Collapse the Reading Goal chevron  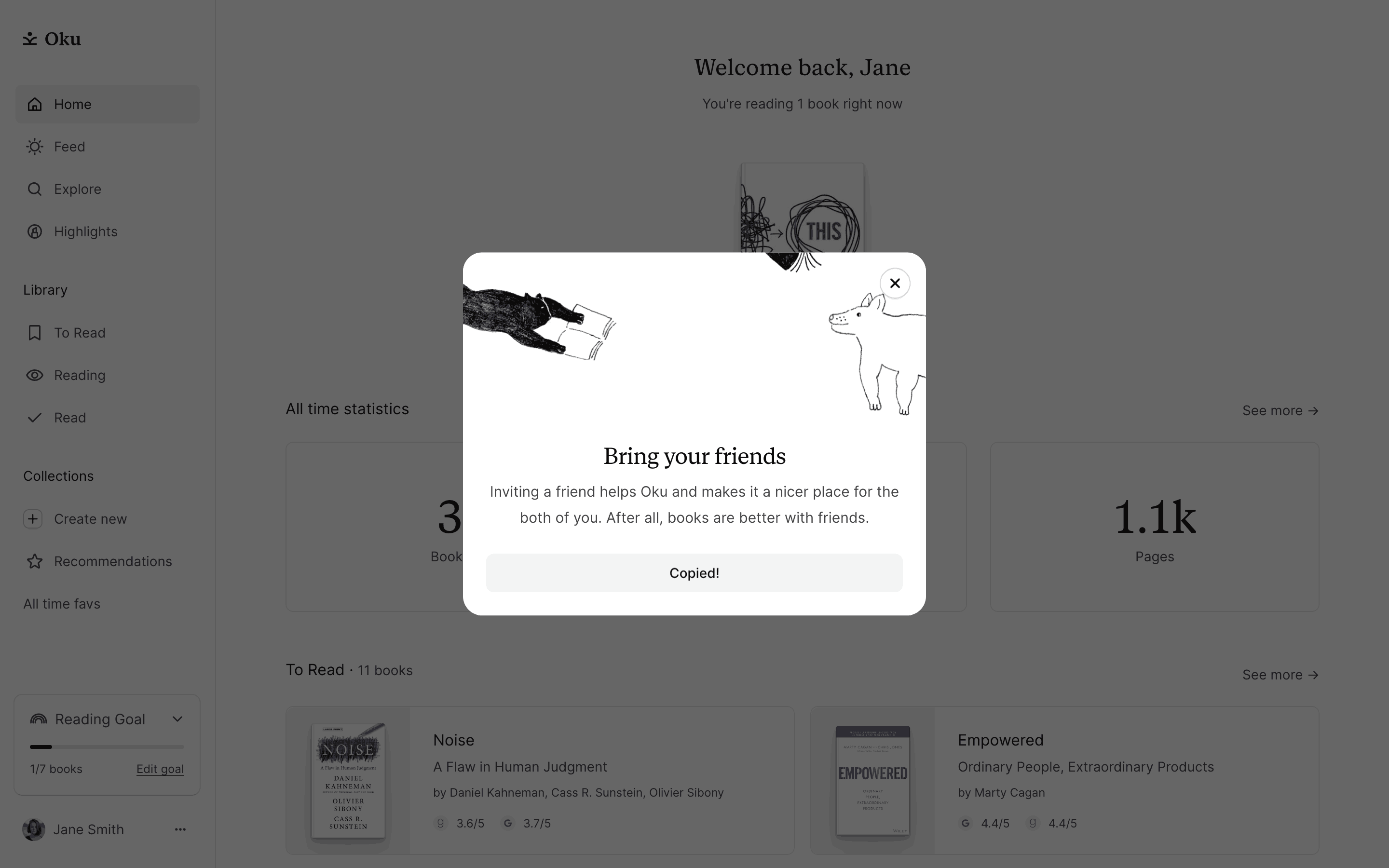177,719
